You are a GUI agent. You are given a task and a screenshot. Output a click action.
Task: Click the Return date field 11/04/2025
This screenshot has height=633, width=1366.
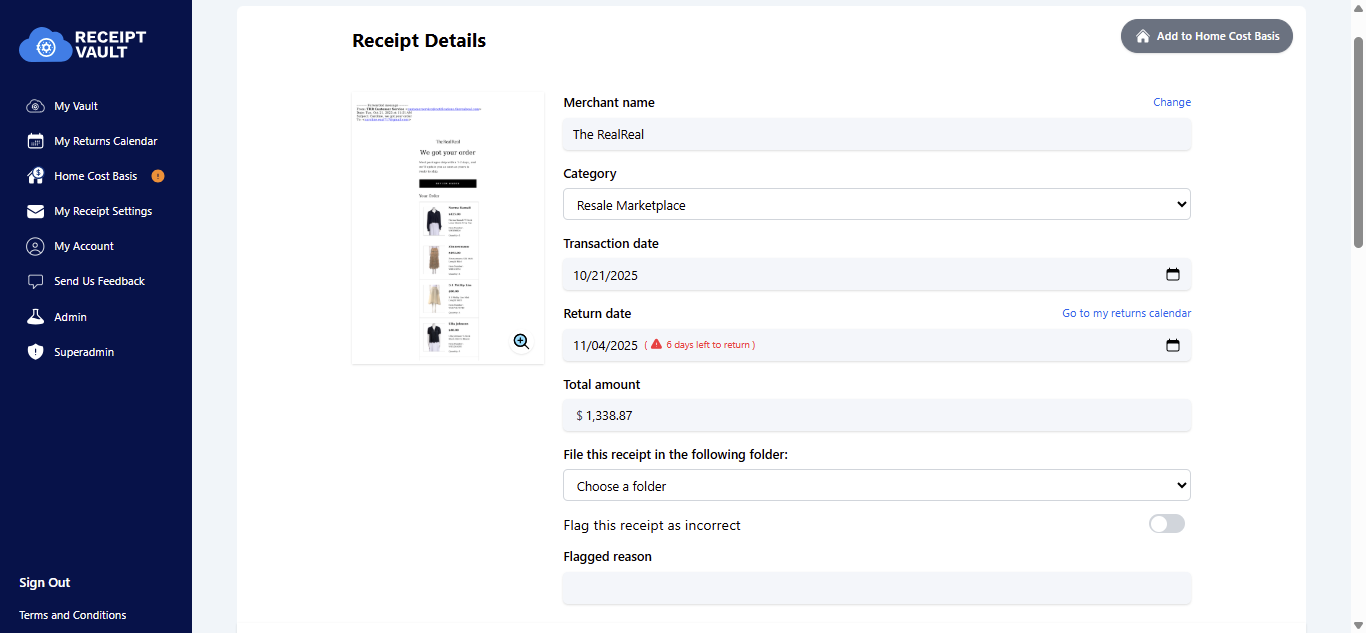click(x=877, y=345)
